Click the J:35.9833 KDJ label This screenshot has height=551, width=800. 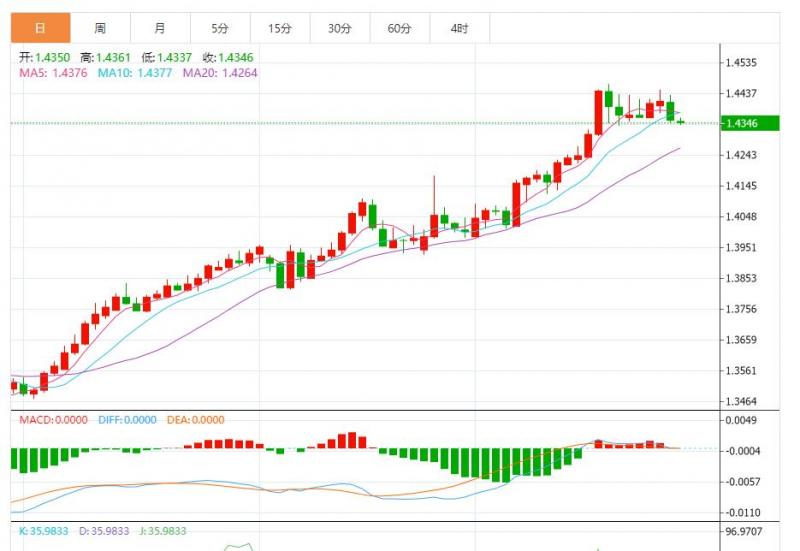(x=163, y=531)
